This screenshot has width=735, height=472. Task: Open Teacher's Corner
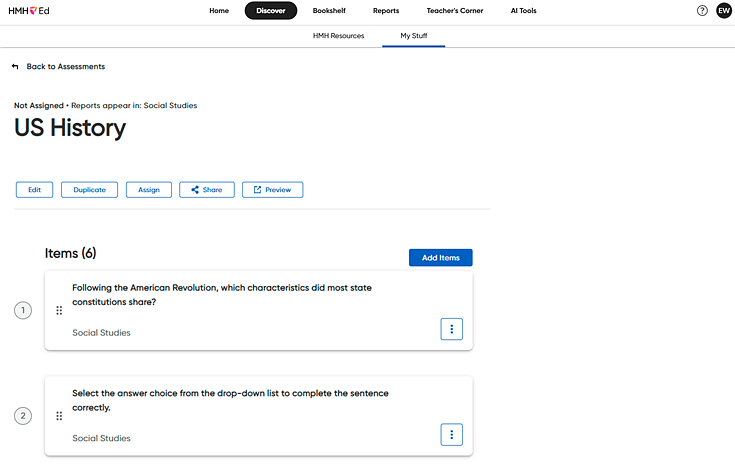[x=455, y=11]
